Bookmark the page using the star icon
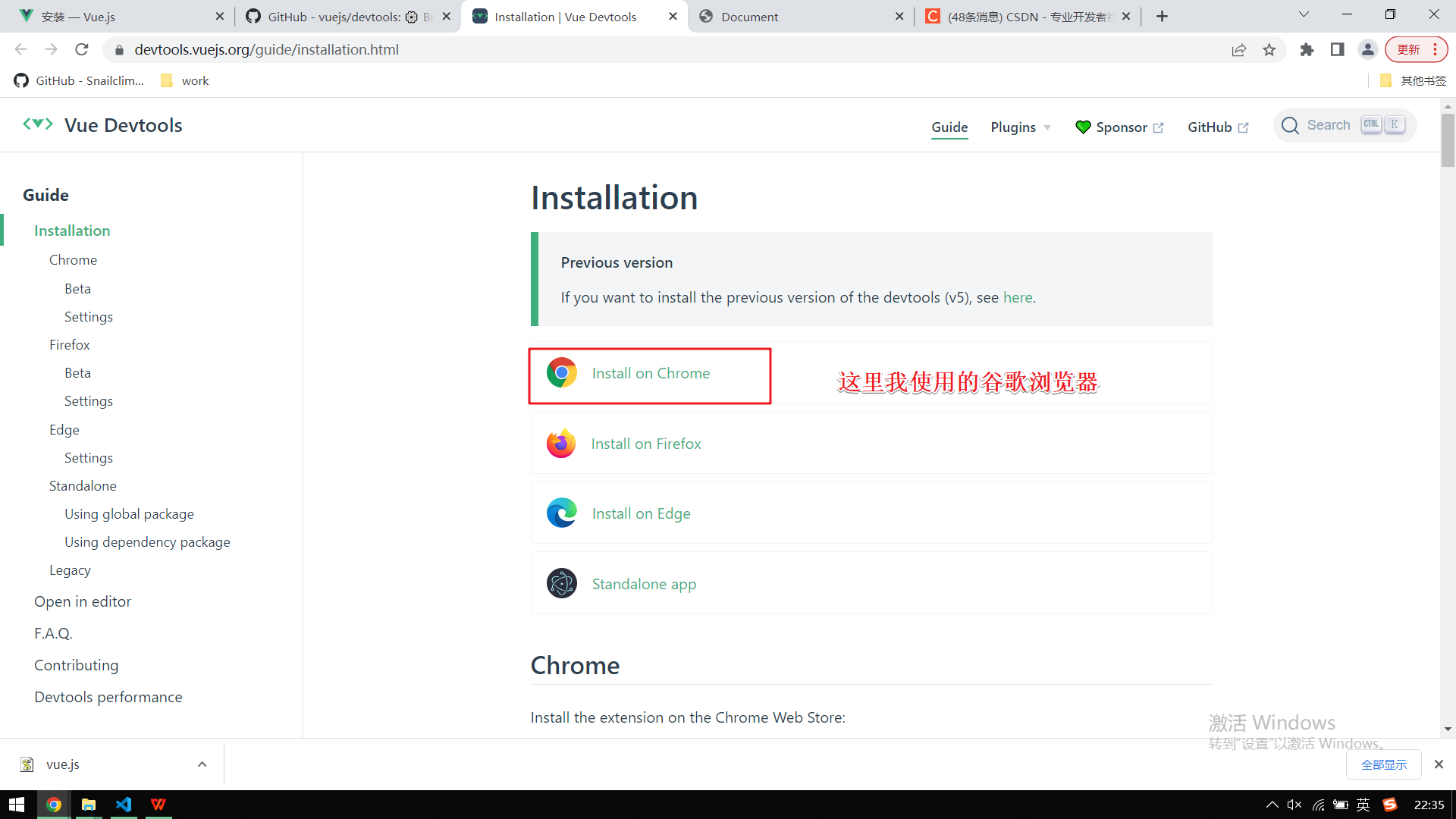 (x=1270, y=49)
